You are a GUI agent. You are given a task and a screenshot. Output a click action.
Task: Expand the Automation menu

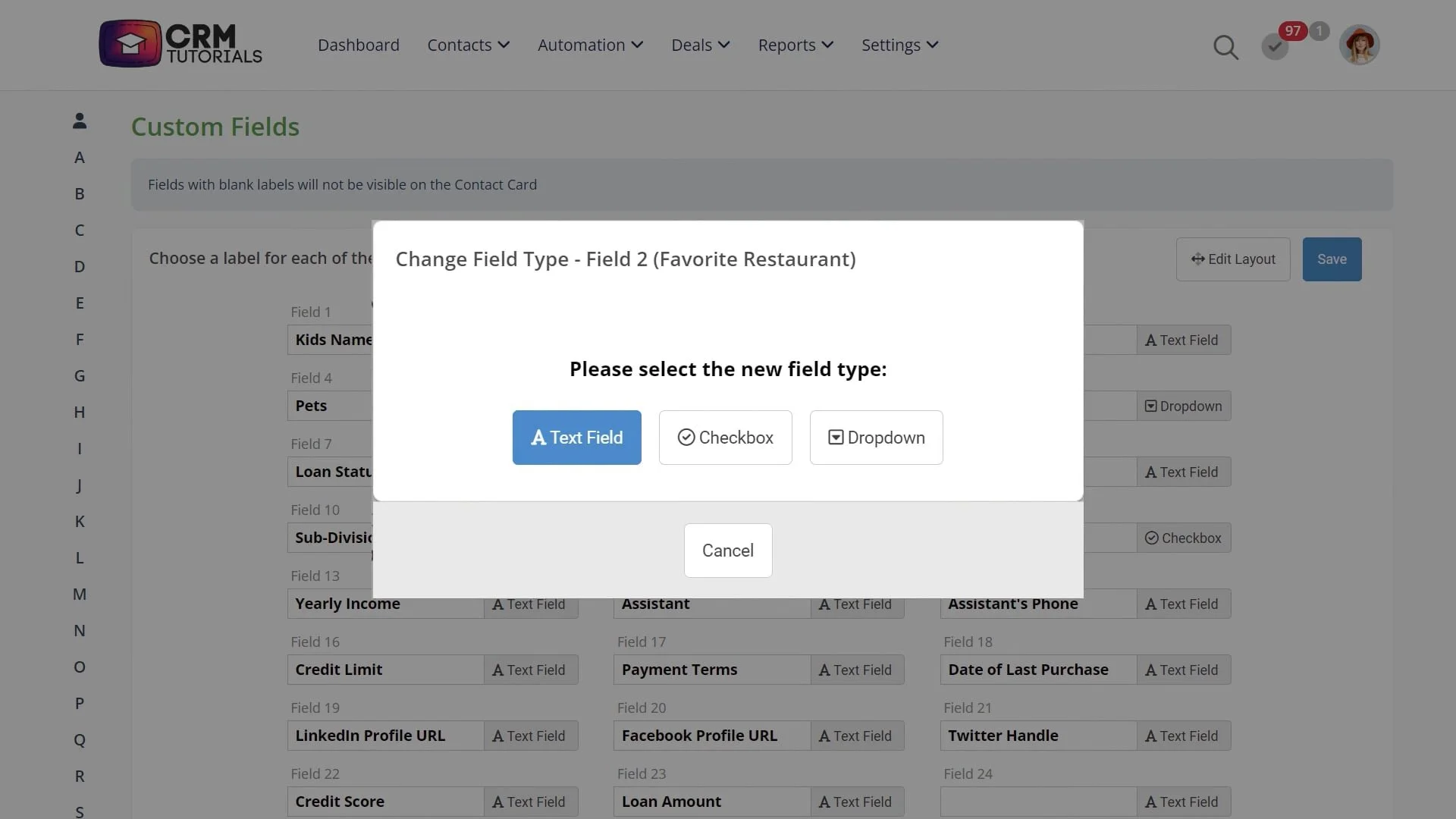[590, 45]
